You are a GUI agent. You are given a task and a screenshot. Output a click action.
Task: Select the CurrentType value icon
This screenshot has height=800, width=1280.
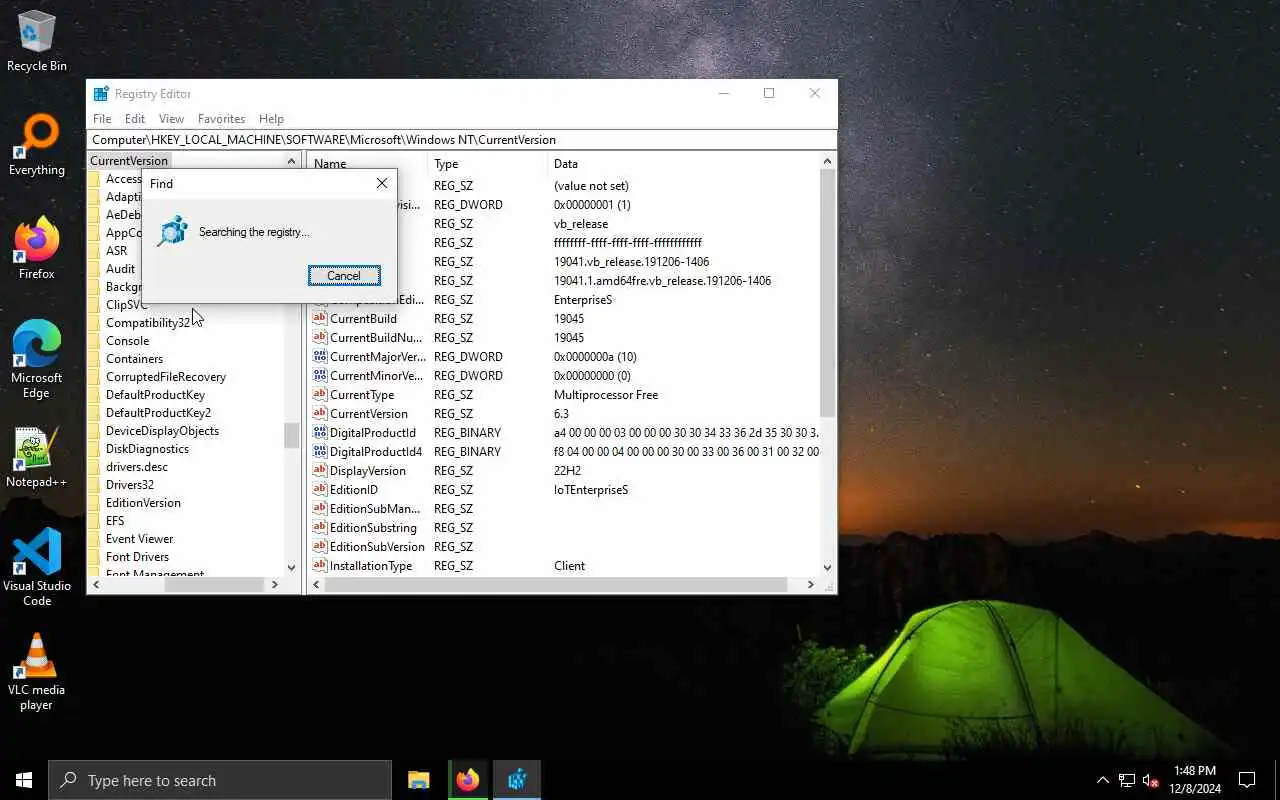tap(320, 394)
